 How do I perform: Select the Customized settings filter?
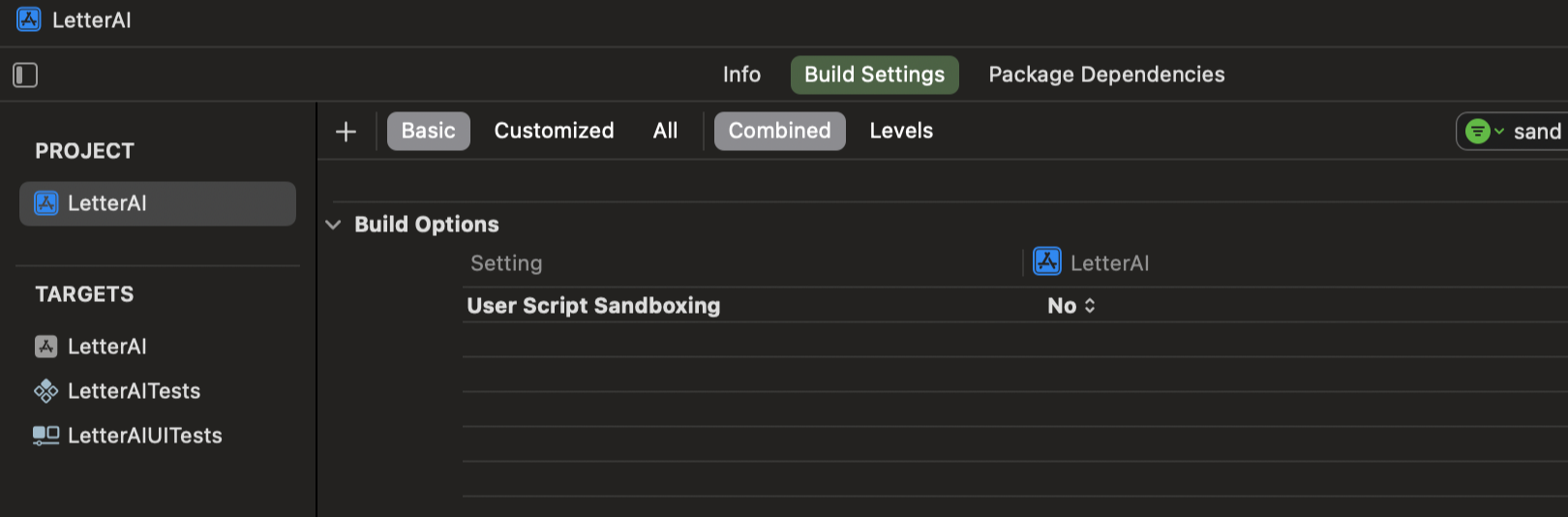tap(555, 131)
